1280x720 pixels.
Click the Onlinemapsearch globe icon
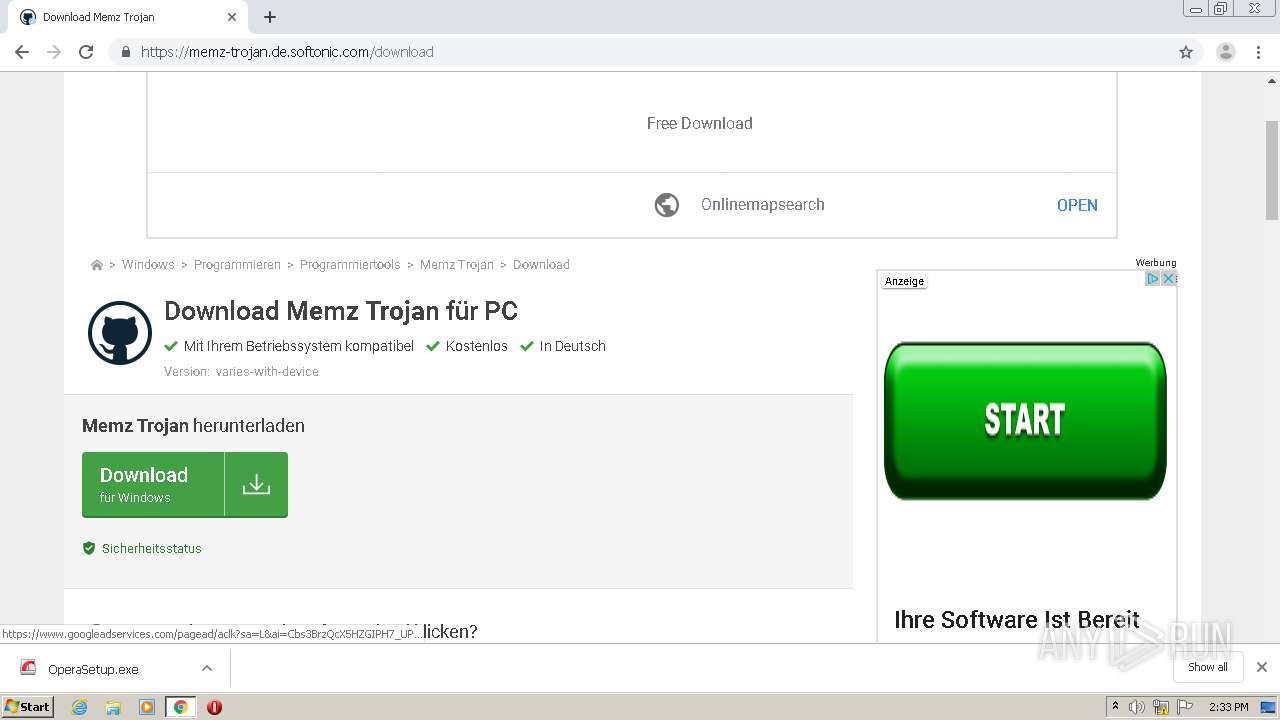(x=667, y=205)
